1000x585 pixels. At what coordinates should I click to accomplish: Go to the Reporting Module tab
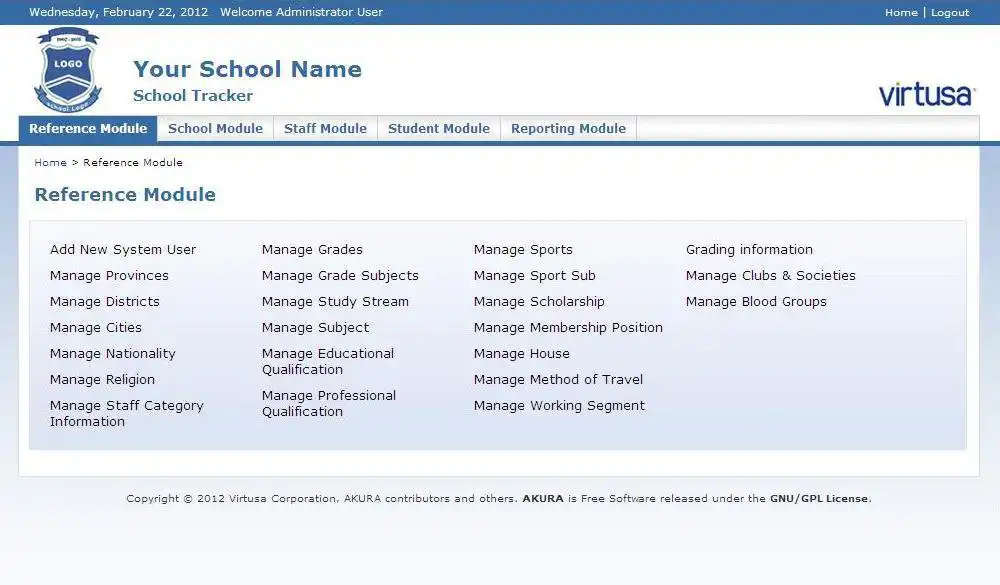tap(568, 128)
